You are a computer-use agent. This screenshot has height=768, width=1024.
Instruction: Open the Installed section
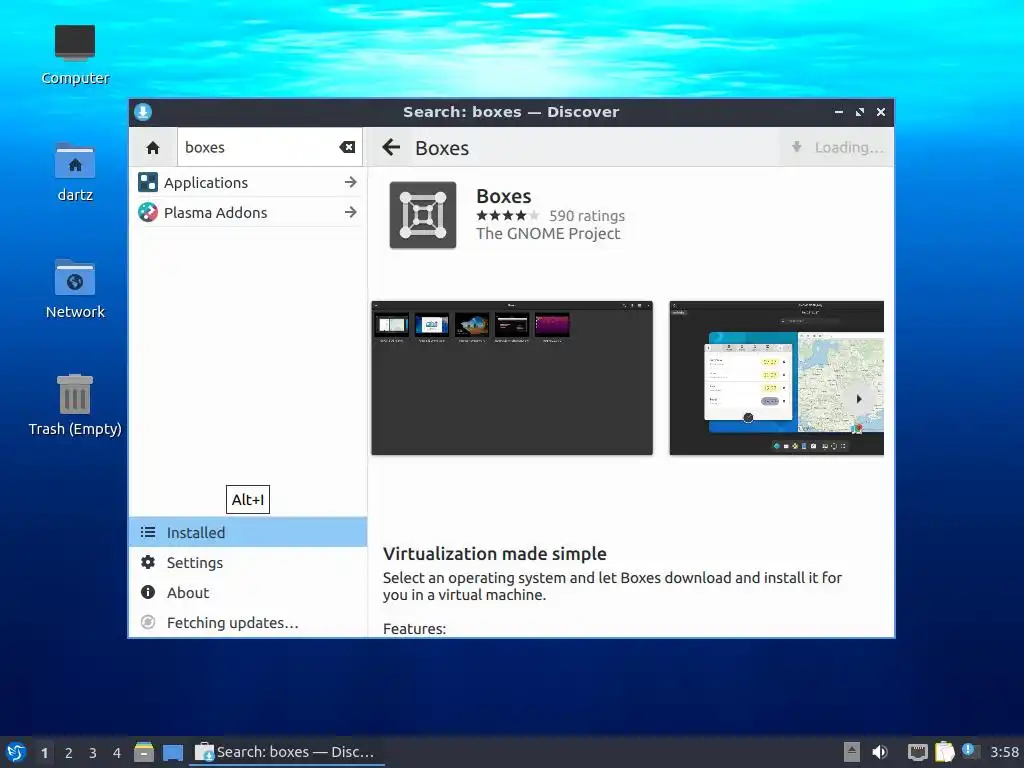[248, 532]
